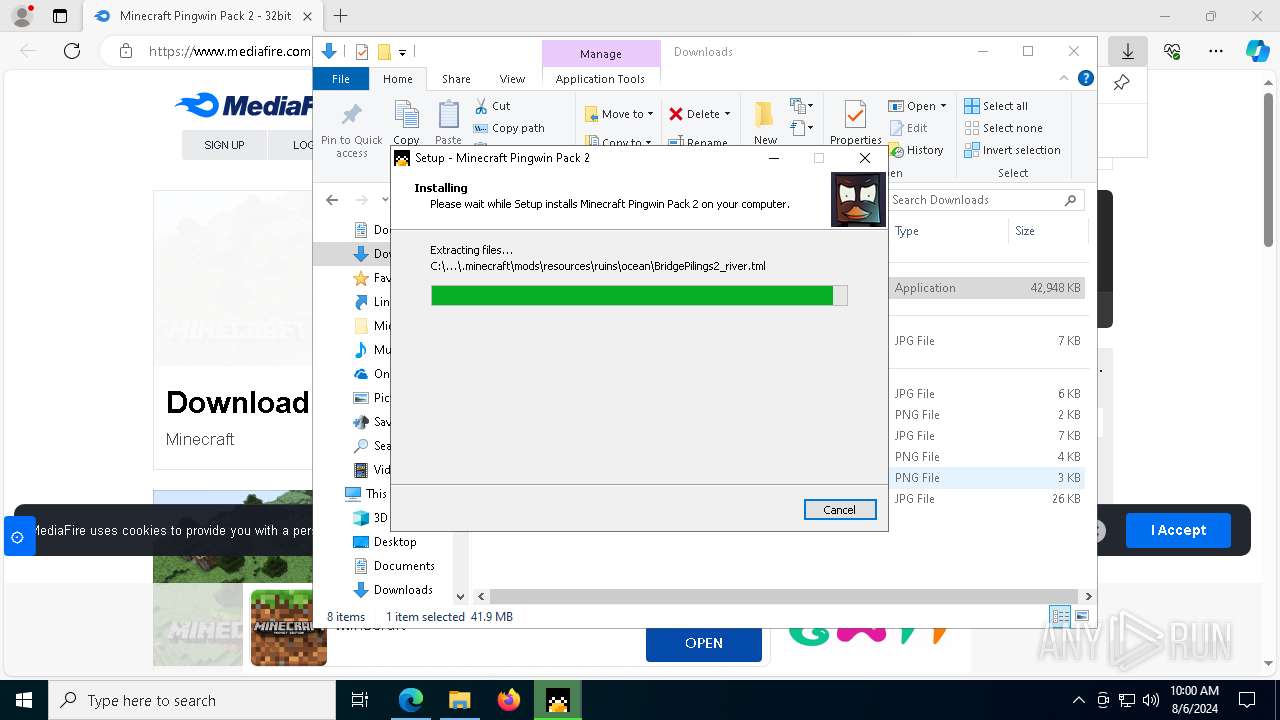This screenshot has height=720, width=1280.
Task: Switch to Details view layout
Action: [1060, 616]
